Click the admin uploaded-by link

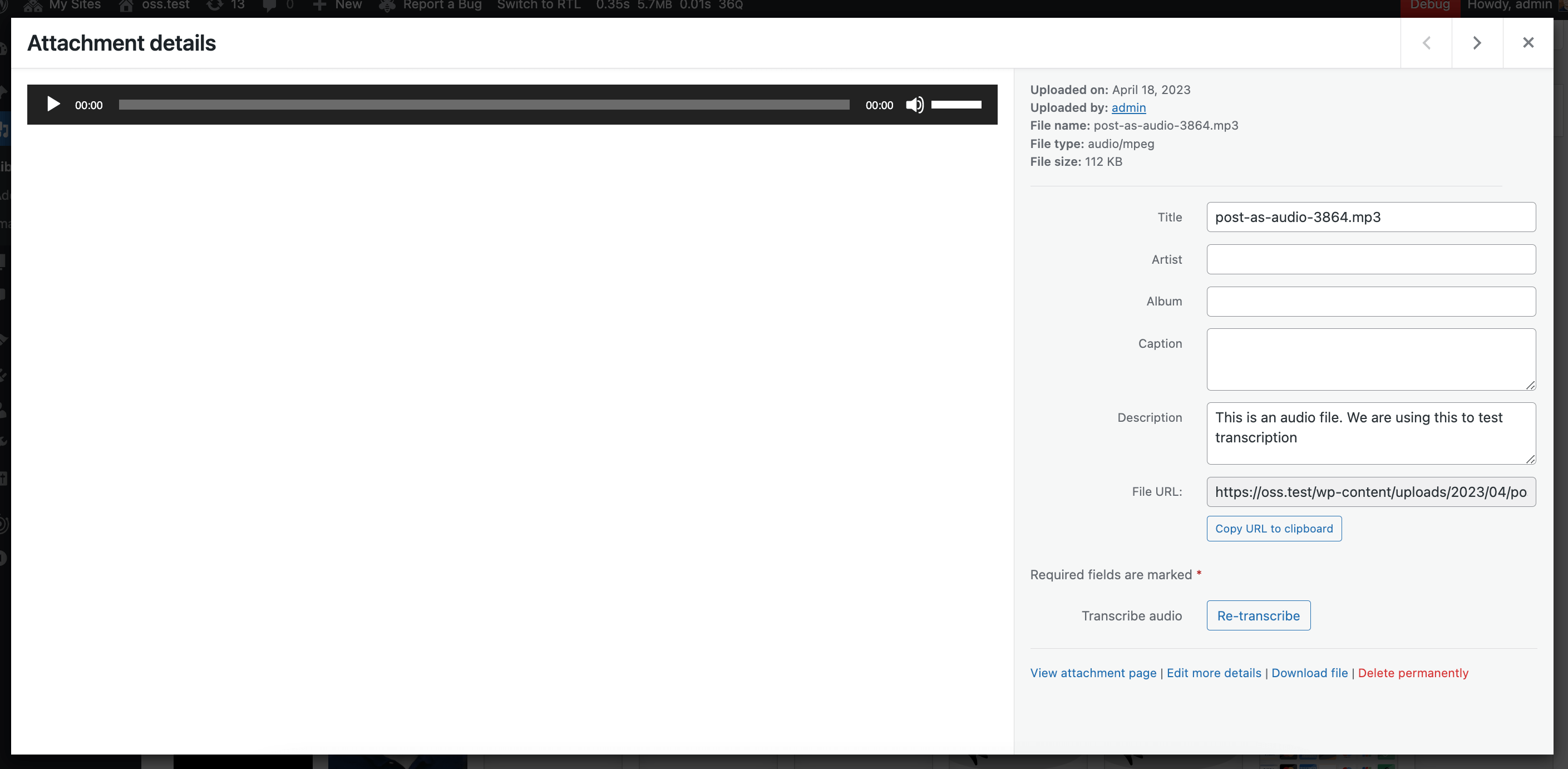point(1128,107)
